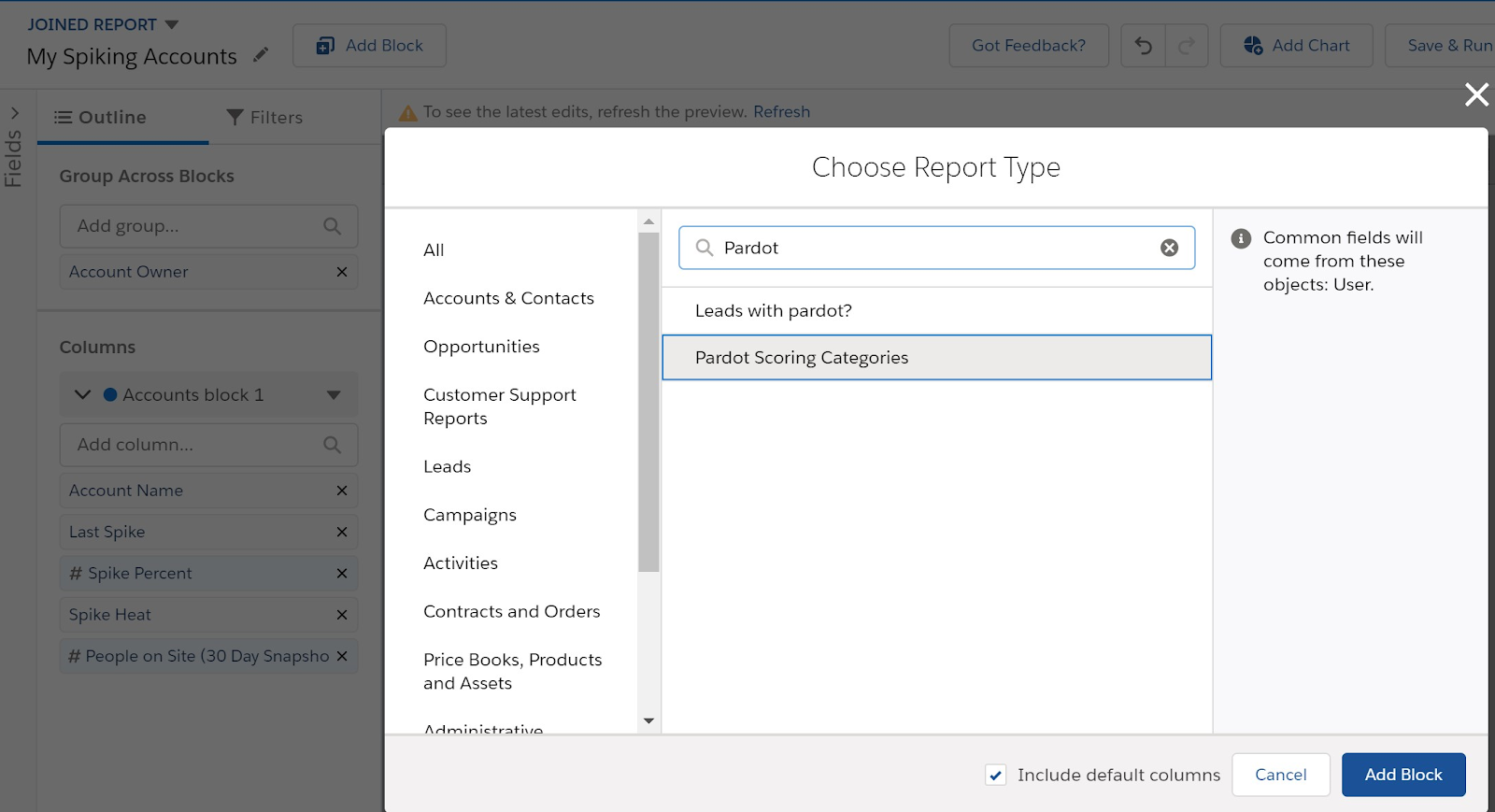Clear the Pardot search text
1495x812 pixels.
click(x=1169, y=248)
